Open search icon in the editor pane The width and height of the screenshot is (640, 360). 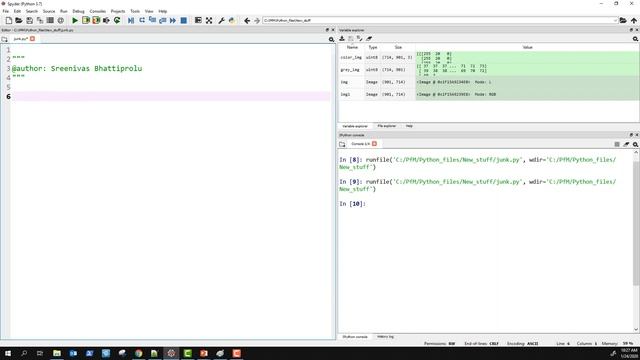click(x=331, y=39)
